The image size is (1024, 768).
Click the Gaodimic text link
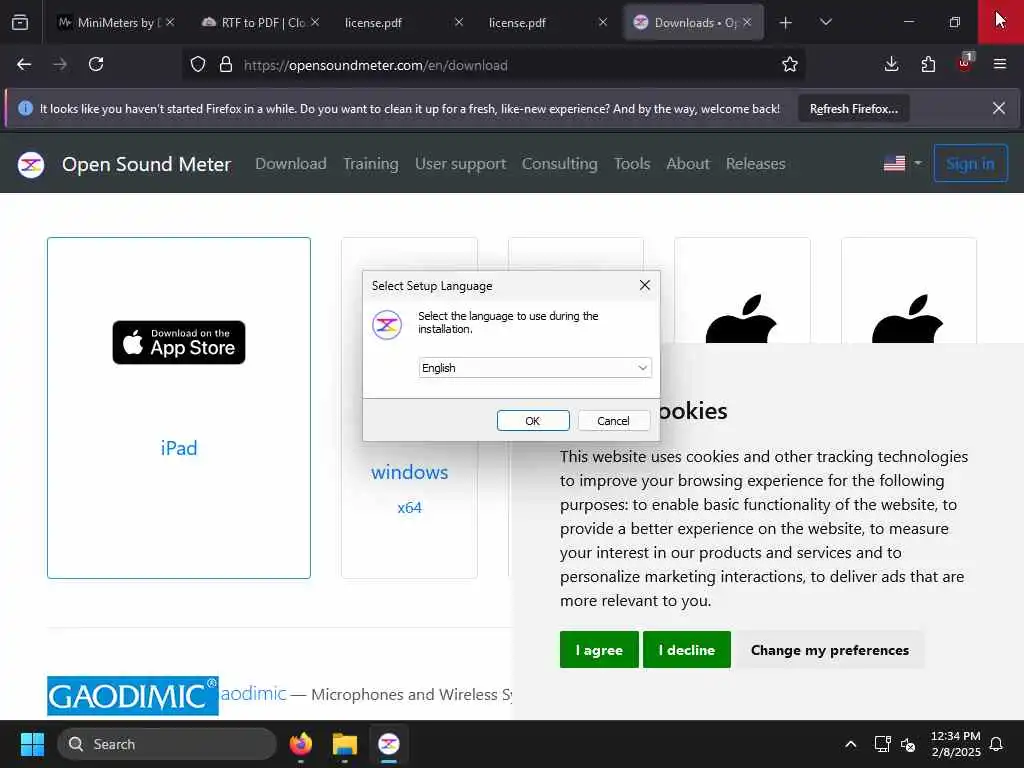[x=253, y=693]
